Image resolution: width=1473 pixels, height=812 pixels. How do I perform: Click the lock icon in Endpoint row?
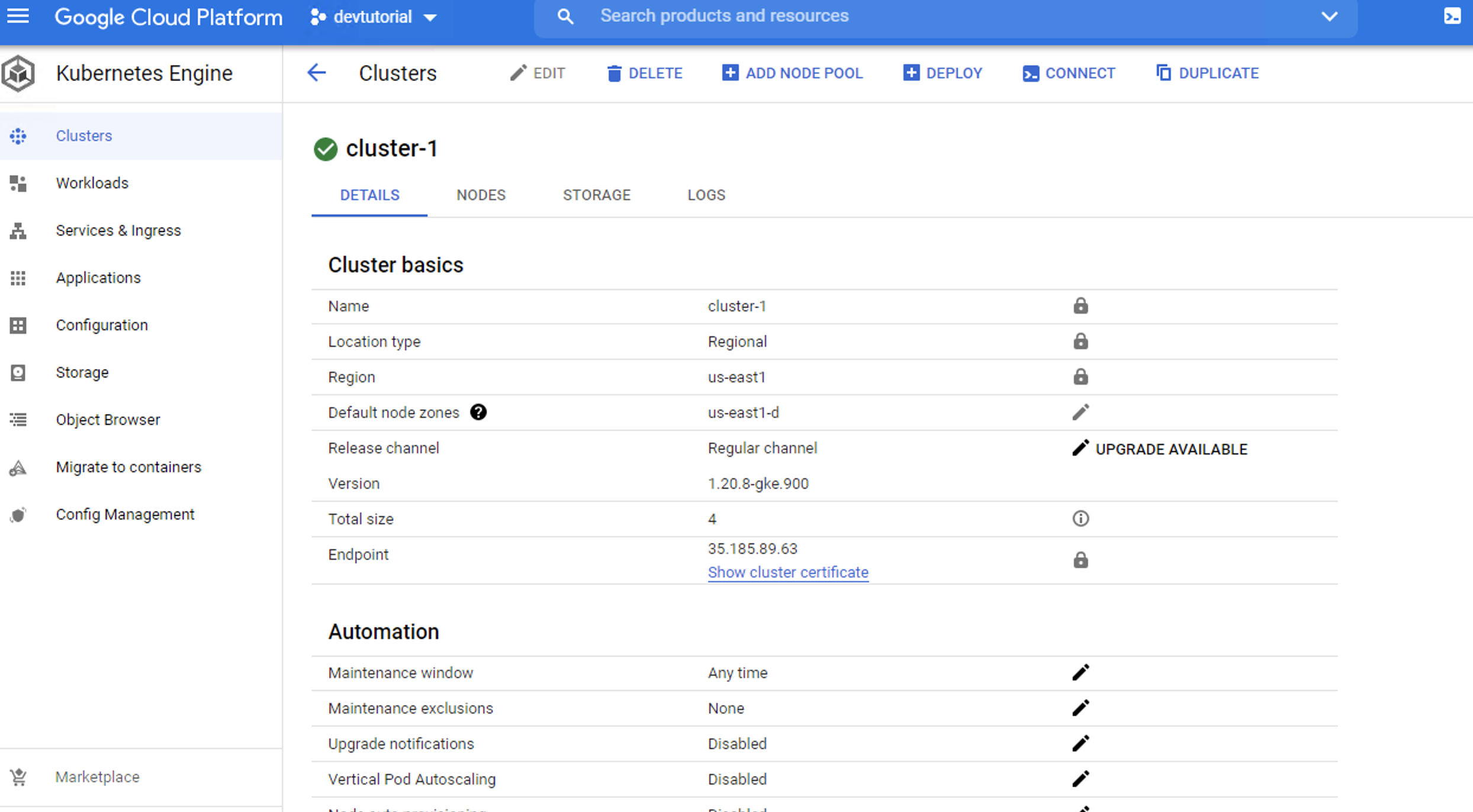[1080, 560]
